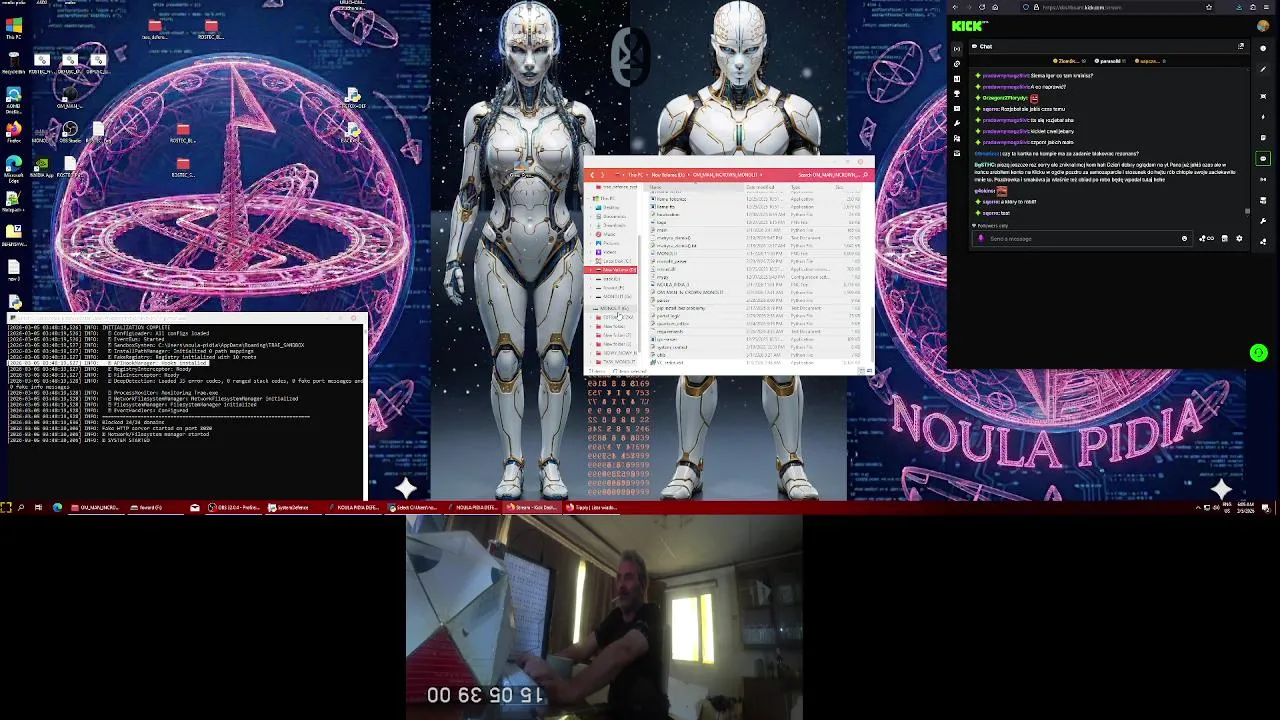The image size is (1280, 720).
Task: Open the address bar path dropdown chevron
Action: click(761, 175)
